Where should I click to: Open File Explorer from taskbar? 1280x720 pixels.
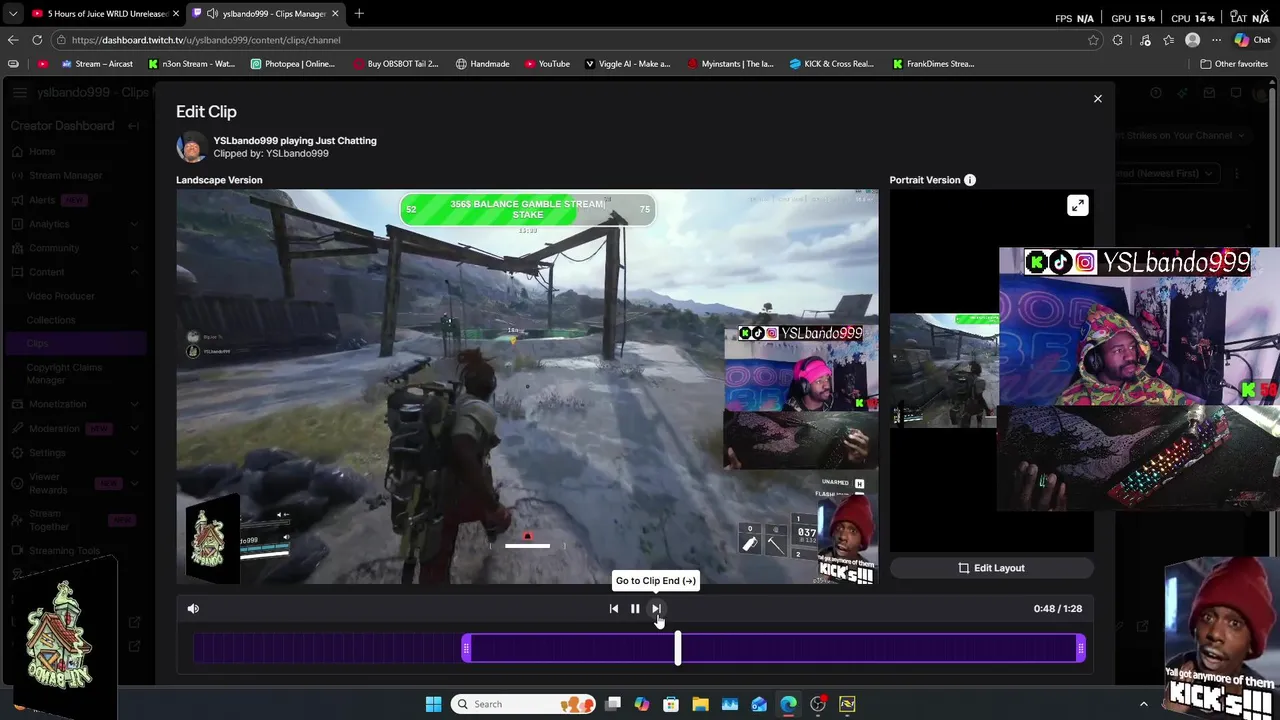[x=700, y=704]
